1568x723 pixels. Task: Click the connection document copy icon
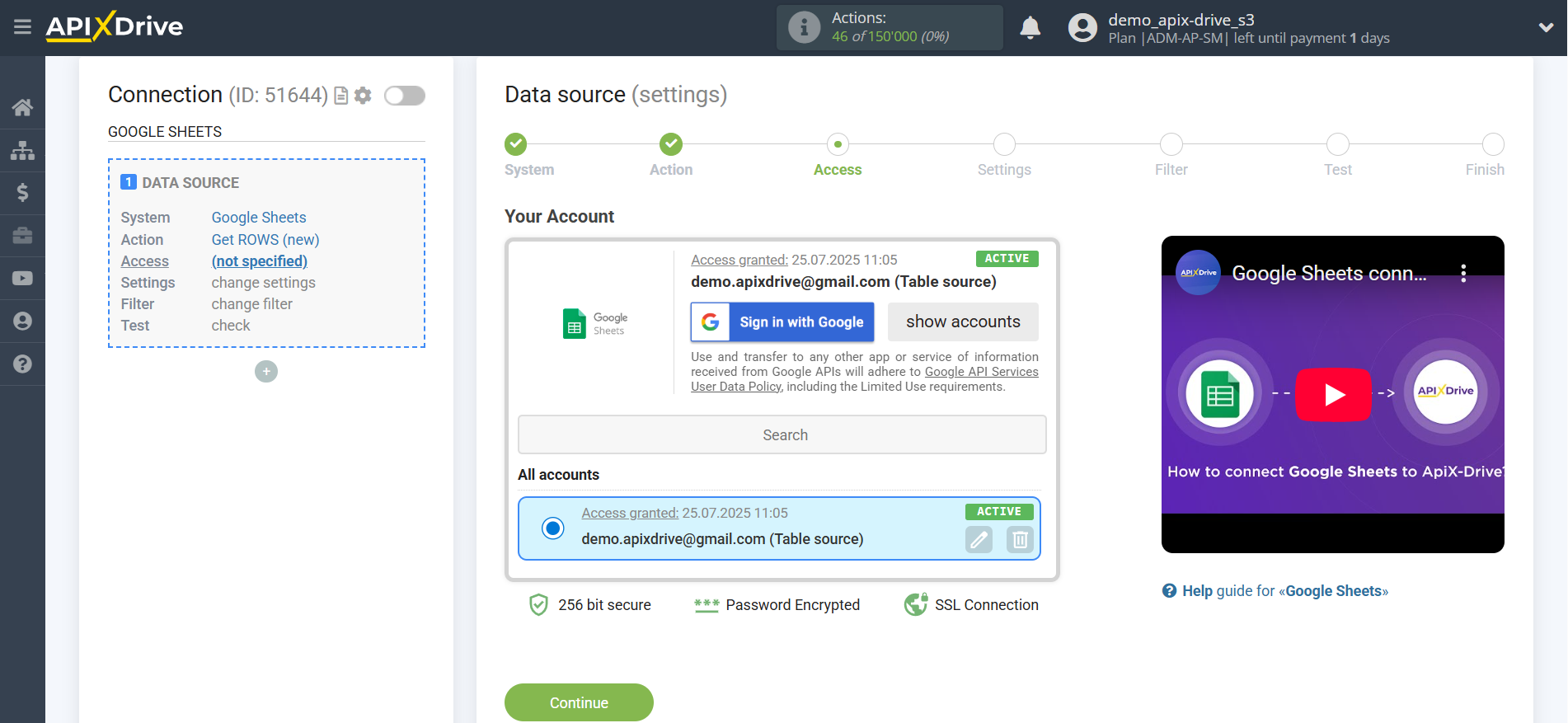pos(340,96)
